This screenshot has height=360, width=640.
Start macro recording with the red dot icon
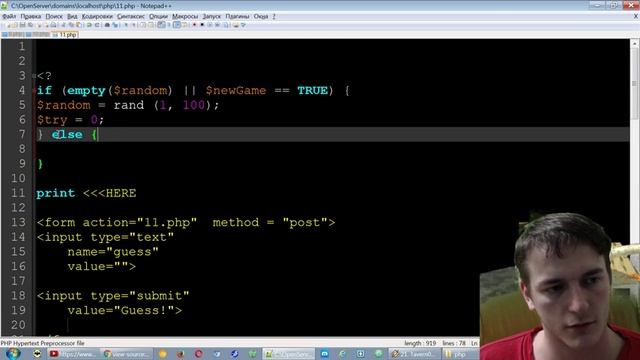[195, 25]
